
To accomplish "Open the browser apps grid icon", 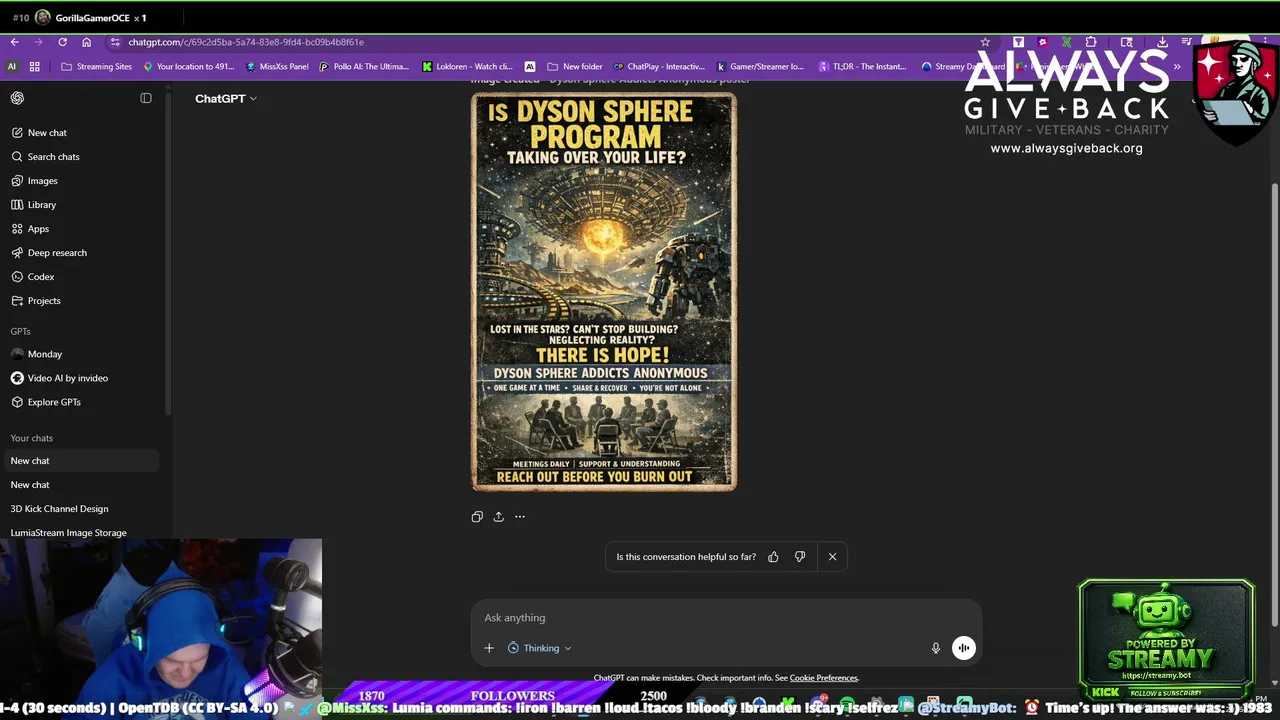I will point(35,67).
